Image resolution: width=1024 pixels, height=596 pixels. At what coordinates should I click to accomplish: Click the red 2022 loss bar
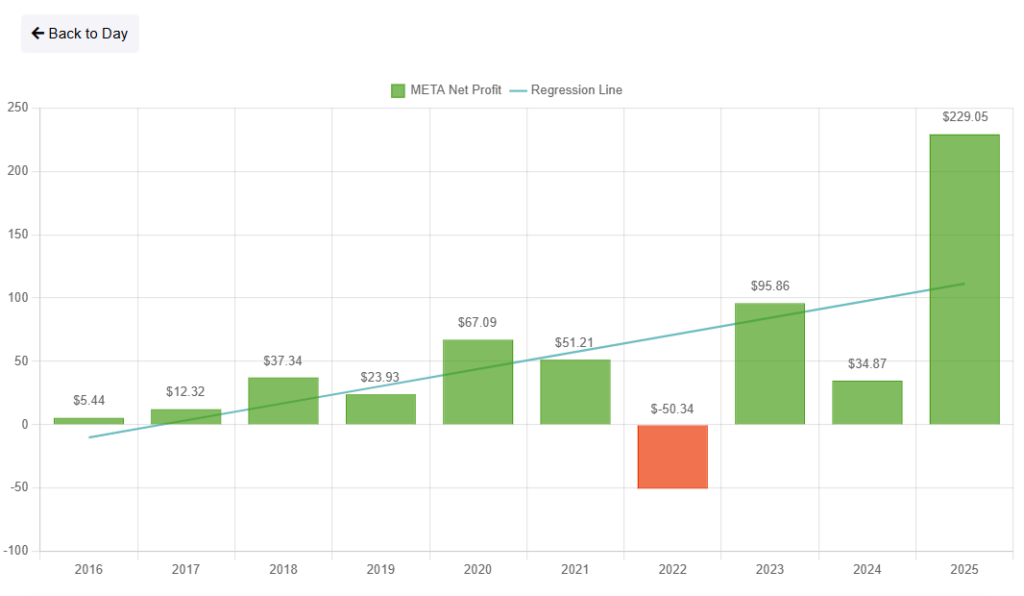tap(673, 456)
